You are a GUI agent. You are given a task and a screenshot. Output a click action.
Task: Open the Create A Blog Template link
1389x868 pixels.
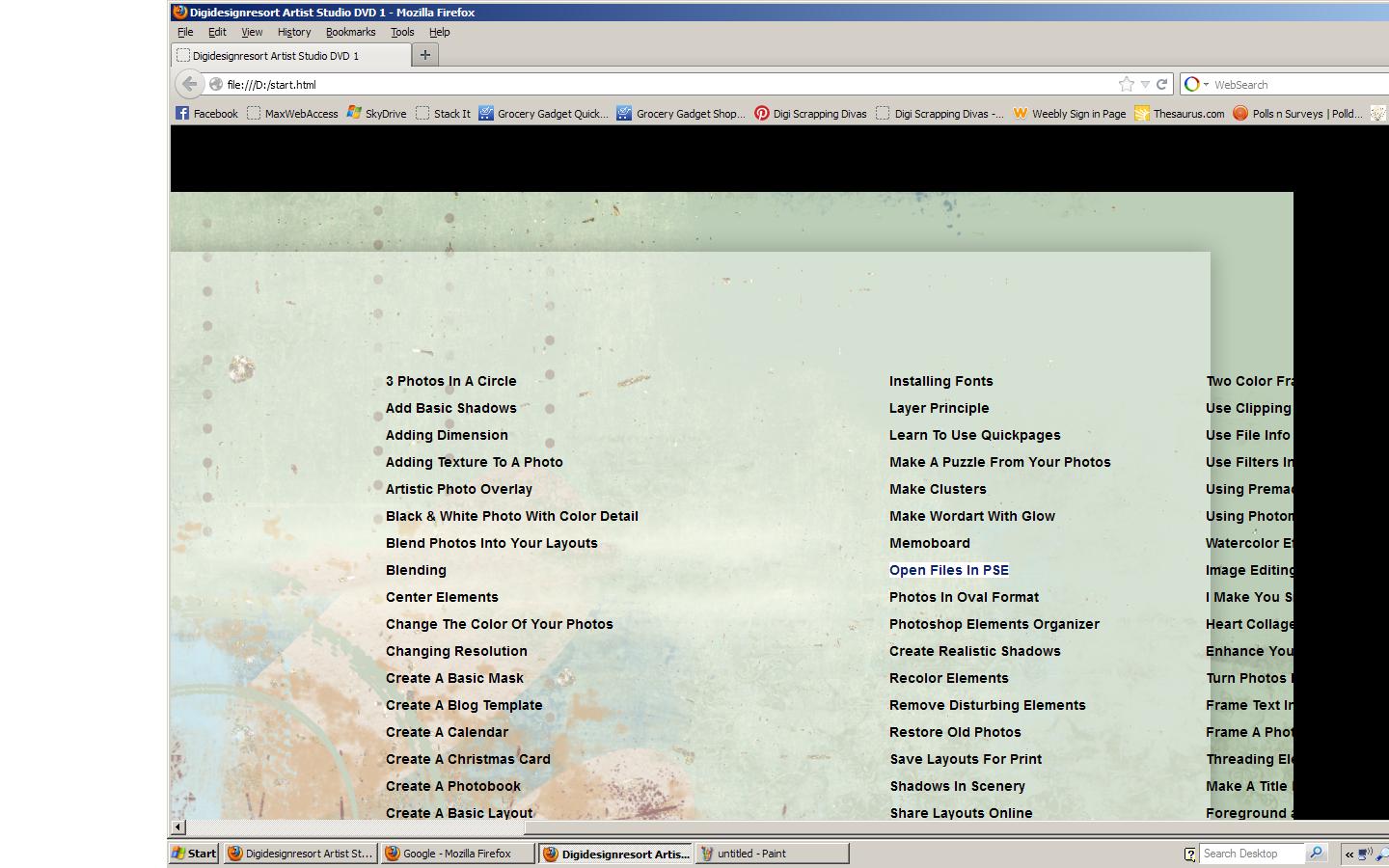(464, 705)
